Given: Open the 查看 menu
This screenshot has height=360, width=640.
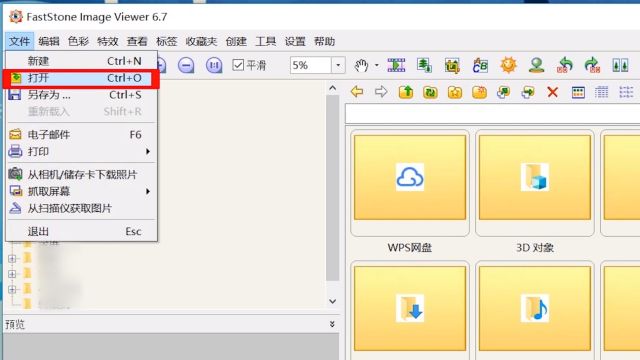Looking at the screenshot, I should [x=137, y=41].
